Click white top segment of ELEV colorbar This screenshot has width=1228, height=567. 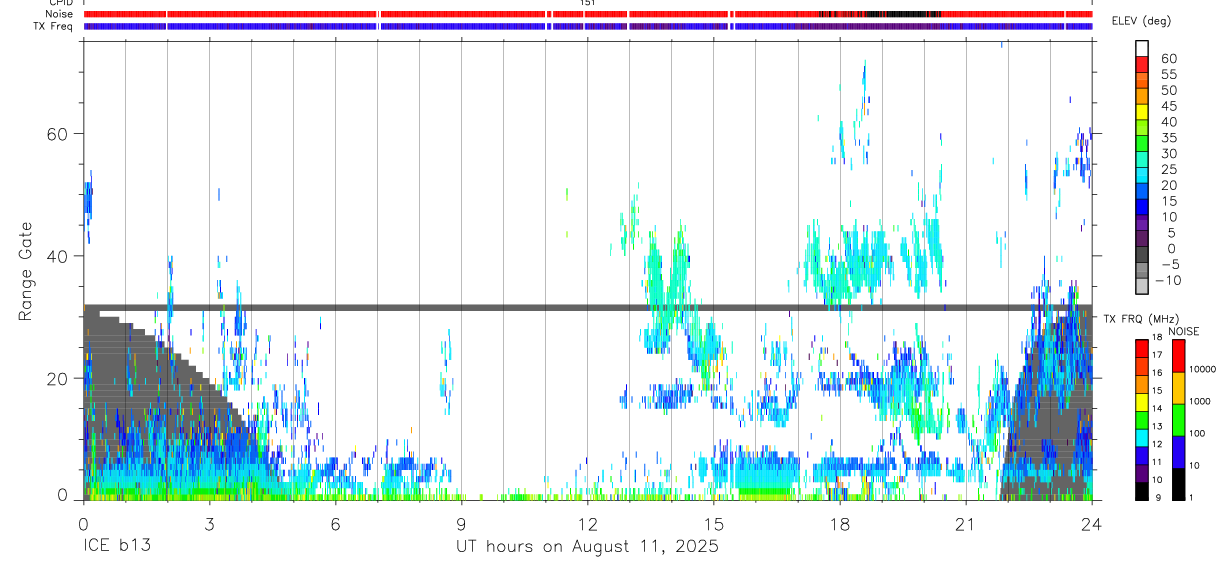(1142, 49)
